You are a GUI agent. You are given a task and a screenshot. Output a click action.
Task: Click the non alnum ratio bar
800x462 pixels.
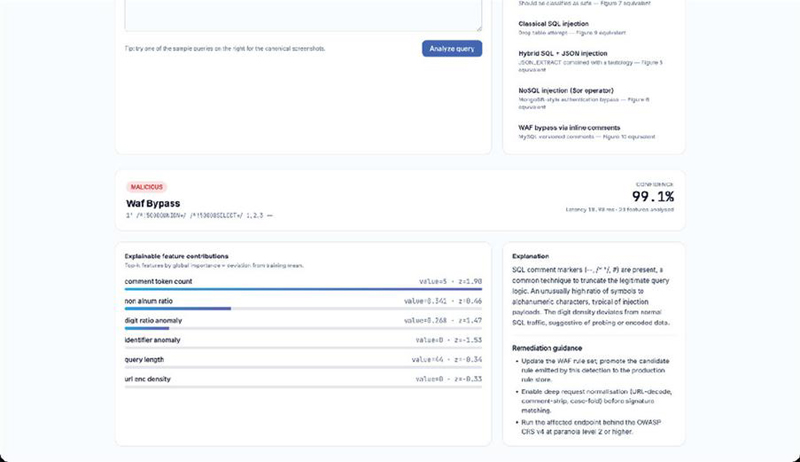tap(303, 309)
